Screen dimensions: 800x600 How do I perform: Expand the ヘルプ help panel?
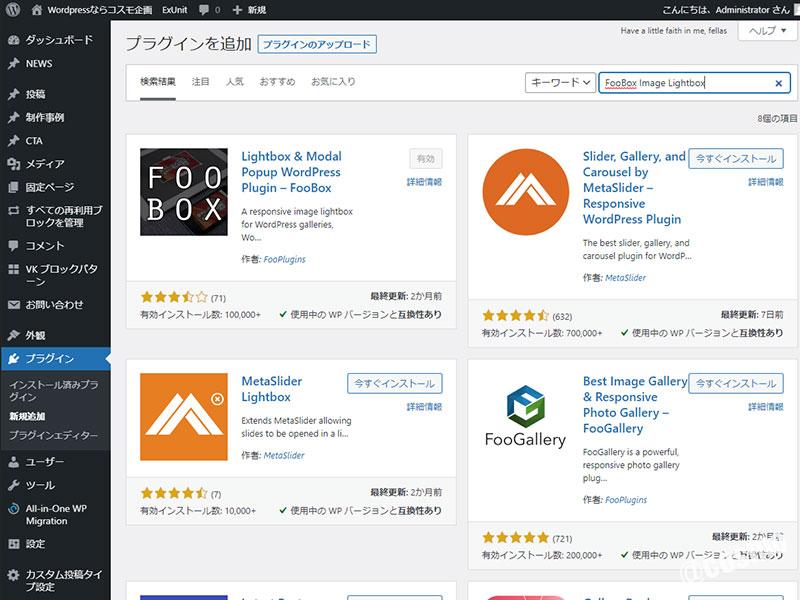pyautogui.click(x=767, y=31)
